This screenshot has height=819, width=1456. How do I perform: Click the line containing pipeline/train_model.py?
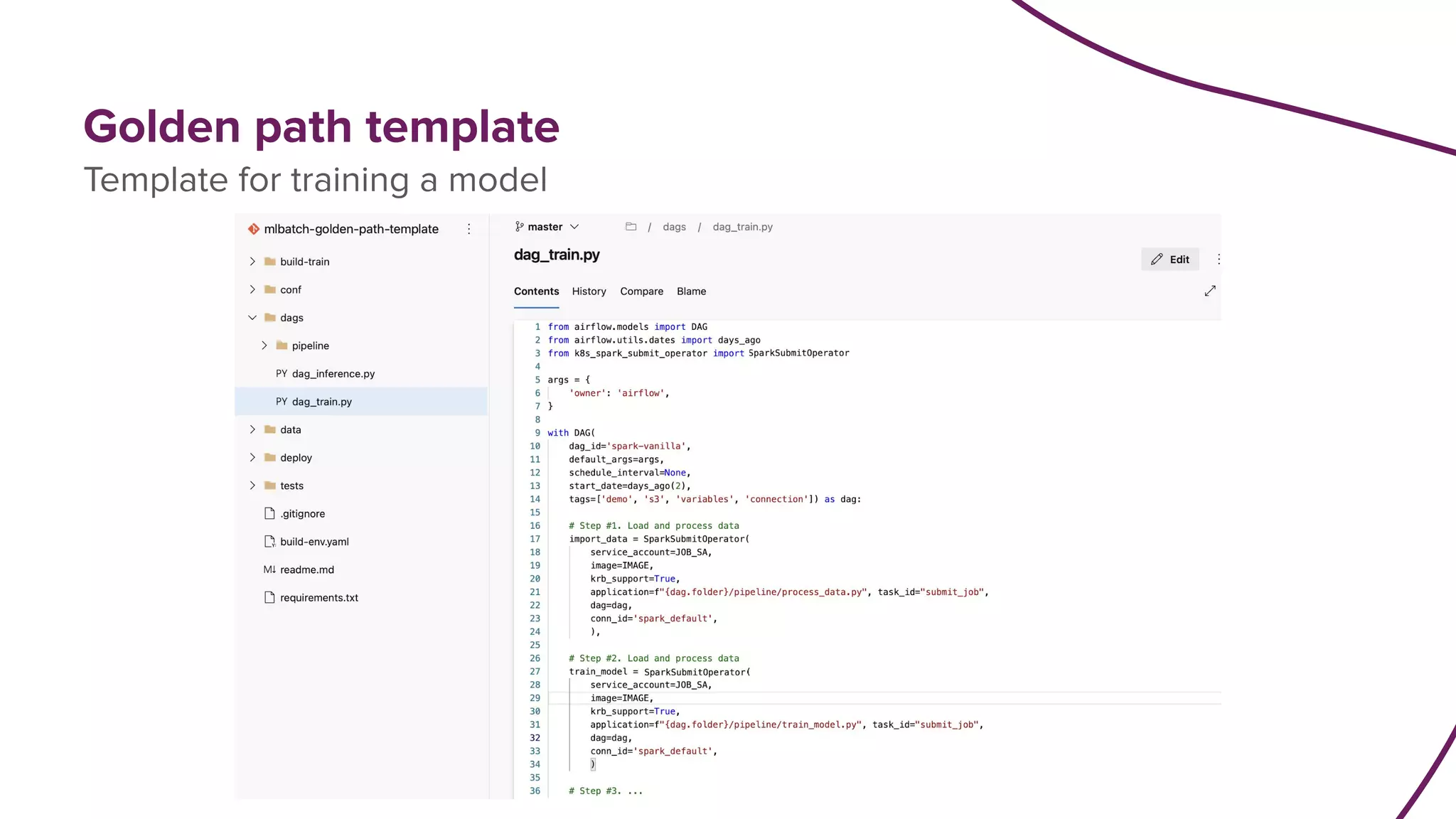click(786, 725)
